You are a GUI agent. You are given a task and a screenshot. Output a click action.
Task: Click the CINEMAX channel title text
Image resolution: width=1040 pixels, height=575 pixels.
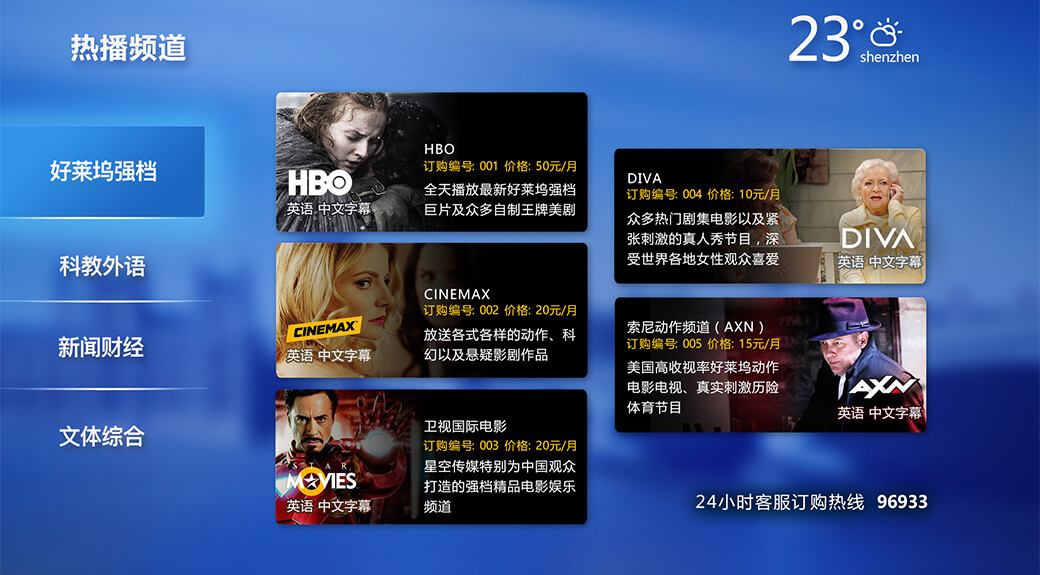pos(457,294)
